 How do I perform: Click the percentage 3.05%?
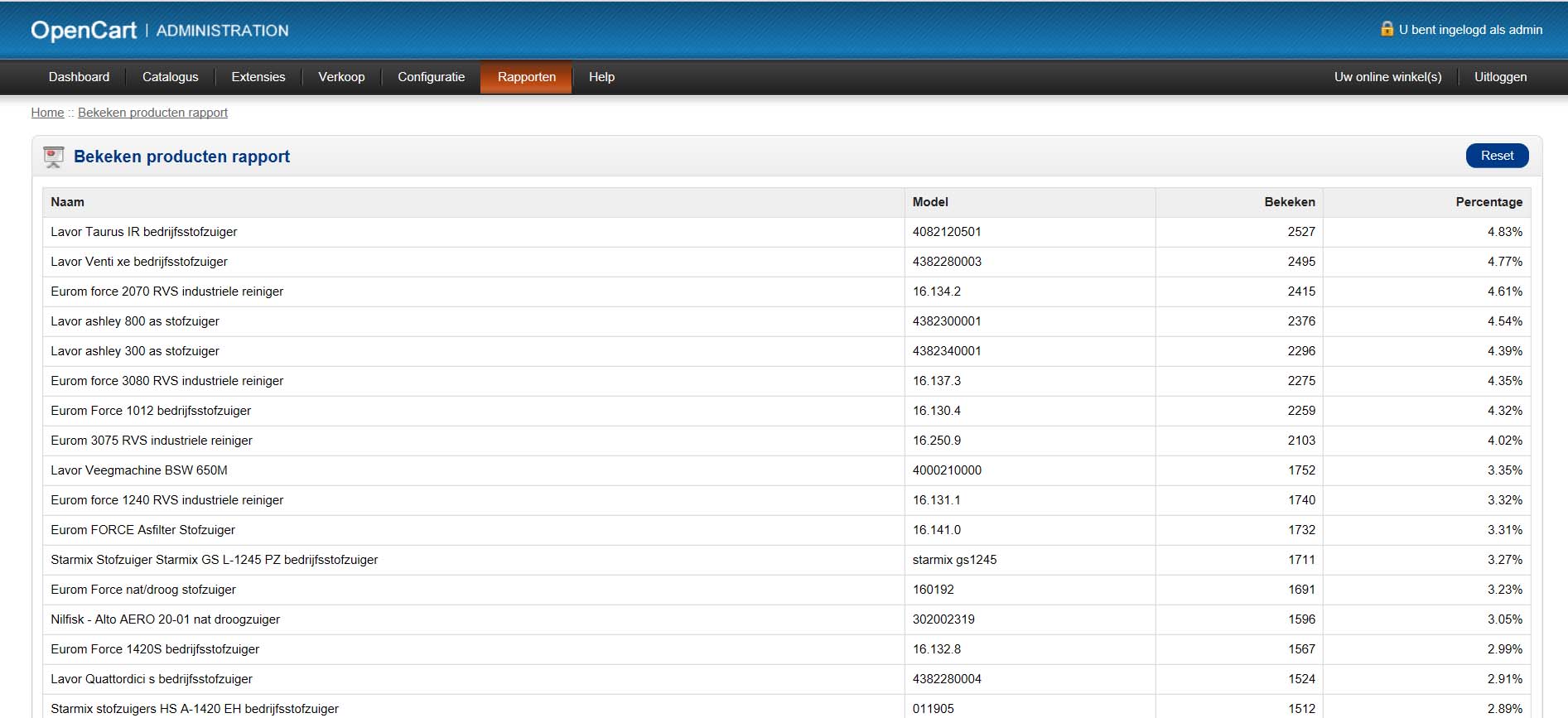point(1504,619)
